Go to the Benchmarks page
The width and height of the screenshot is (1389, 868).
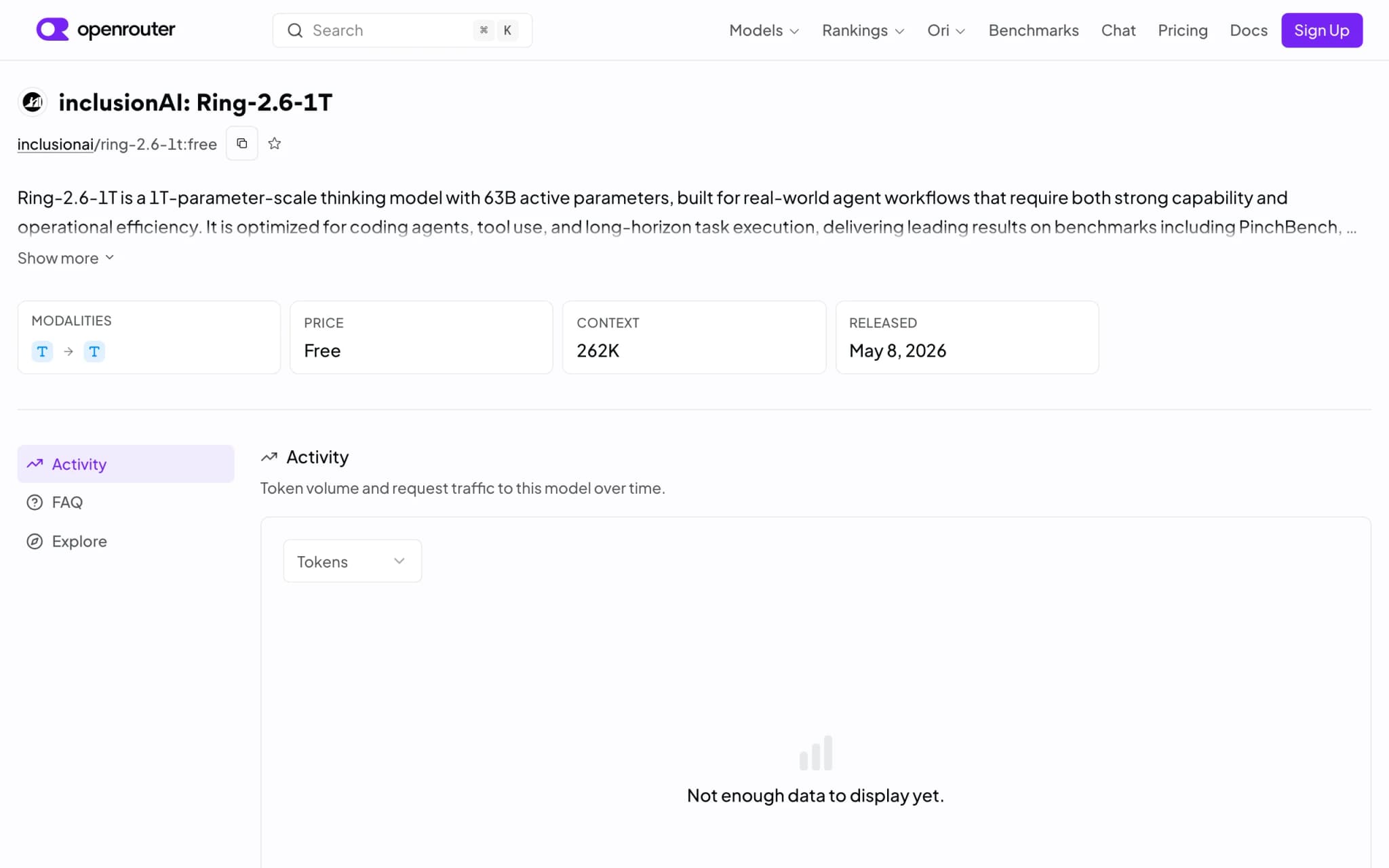click(x=1034, y=31)
